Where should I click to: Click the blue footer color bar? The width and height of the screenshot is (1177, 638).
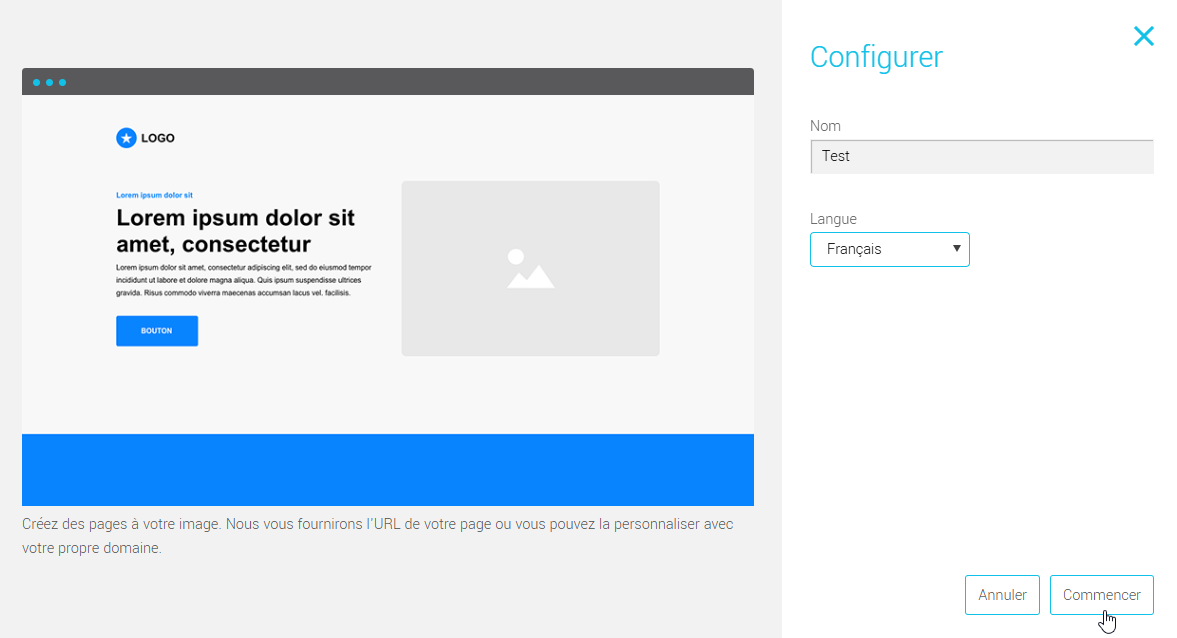[388, 470]
